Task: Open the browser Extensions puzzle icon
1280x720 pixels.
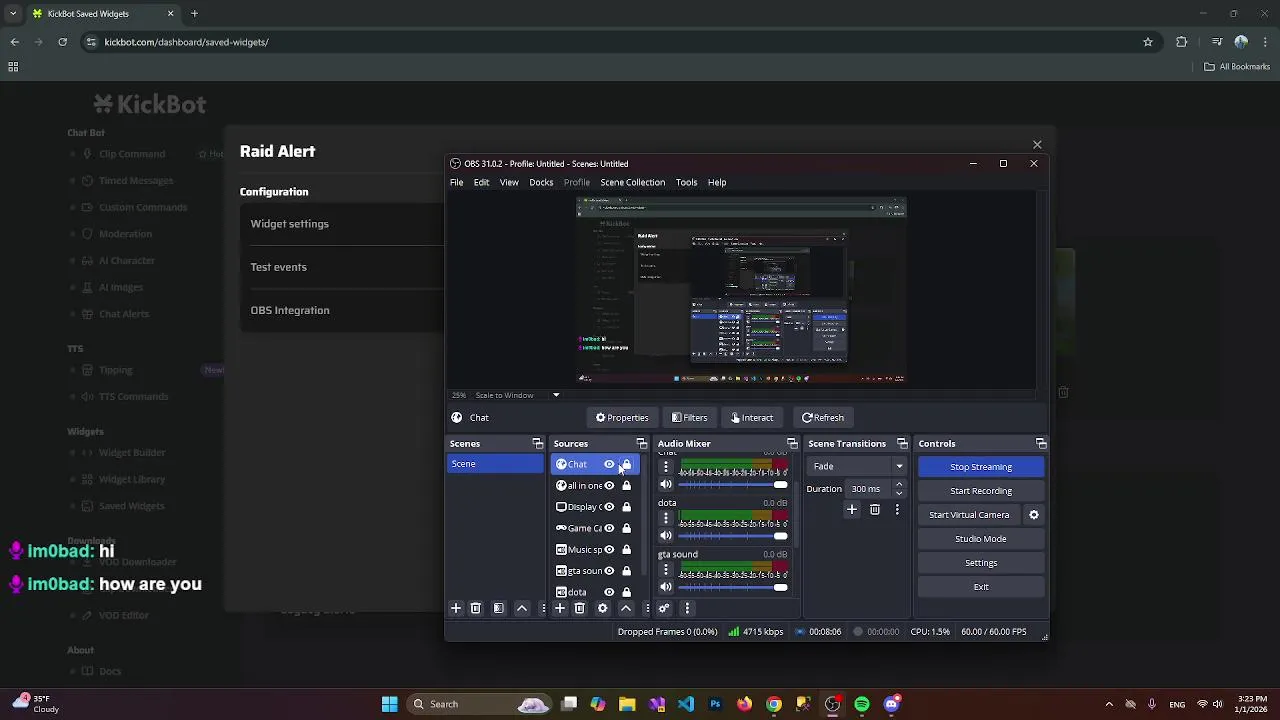Action: [x=1182, y=42]
